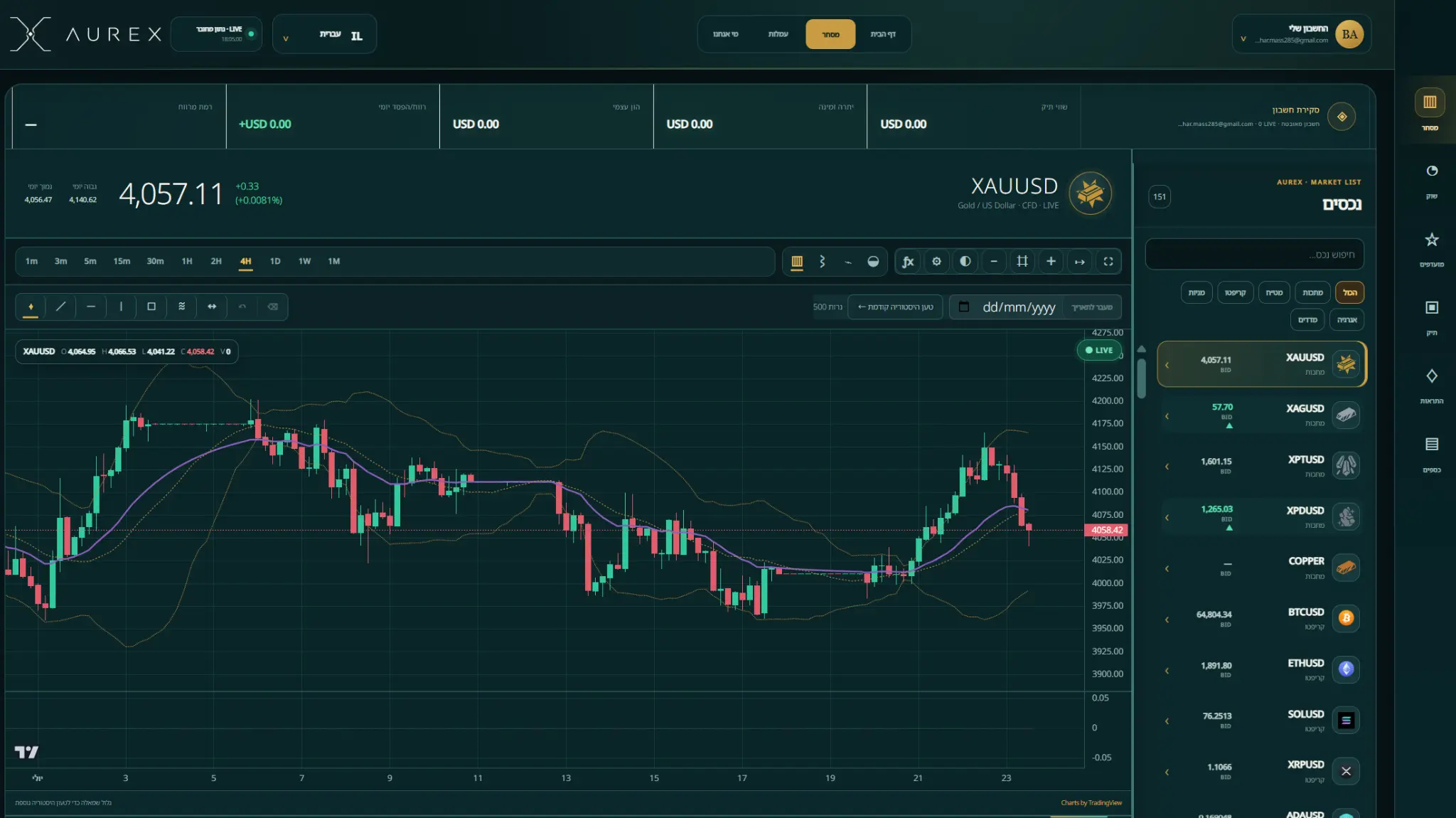Filter market list by מניות chip
The image size is (1456, 818).
tap(1197, 293)
